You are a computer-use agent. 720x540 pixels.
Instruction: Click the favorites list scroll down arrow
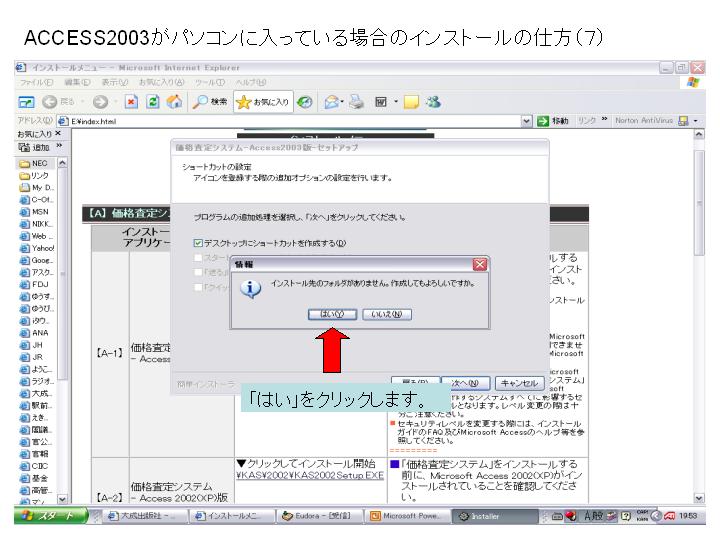63,499
